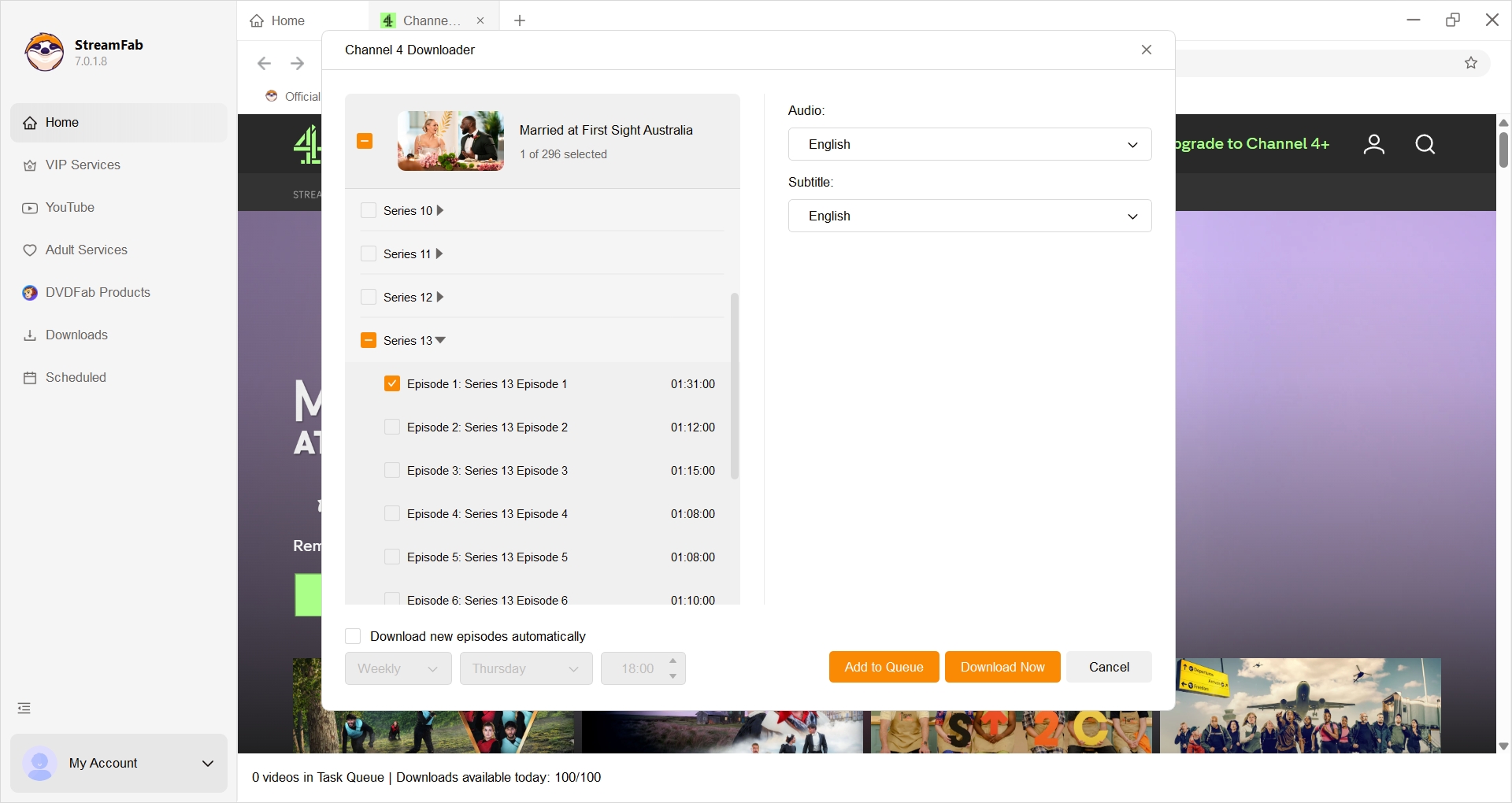1512x803 pixels.
Task: Uncheck Episode 1 of Series 13
Action: click(392, 384)
